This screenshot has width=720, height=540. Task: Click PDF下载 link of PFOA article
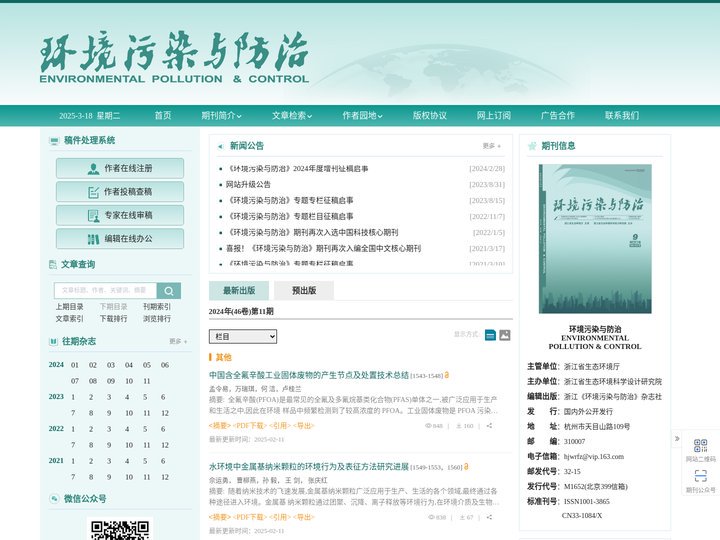(250, 426)
